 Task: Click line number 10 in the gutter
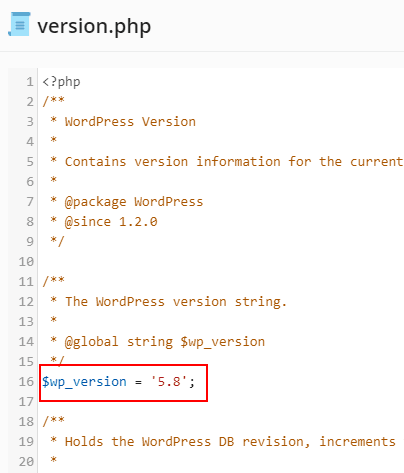coord(26,262)
